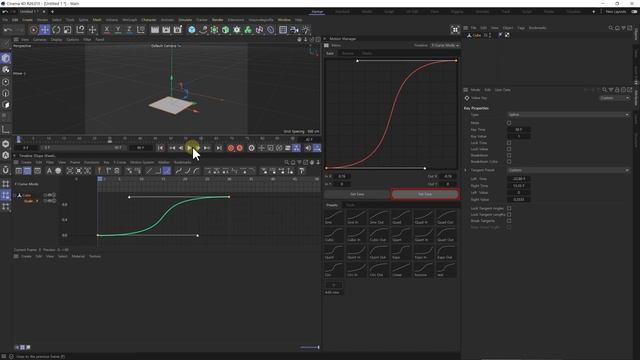Enable Break Tangents checkbox
Screen dimensions: 640x360
coord(509,221)
